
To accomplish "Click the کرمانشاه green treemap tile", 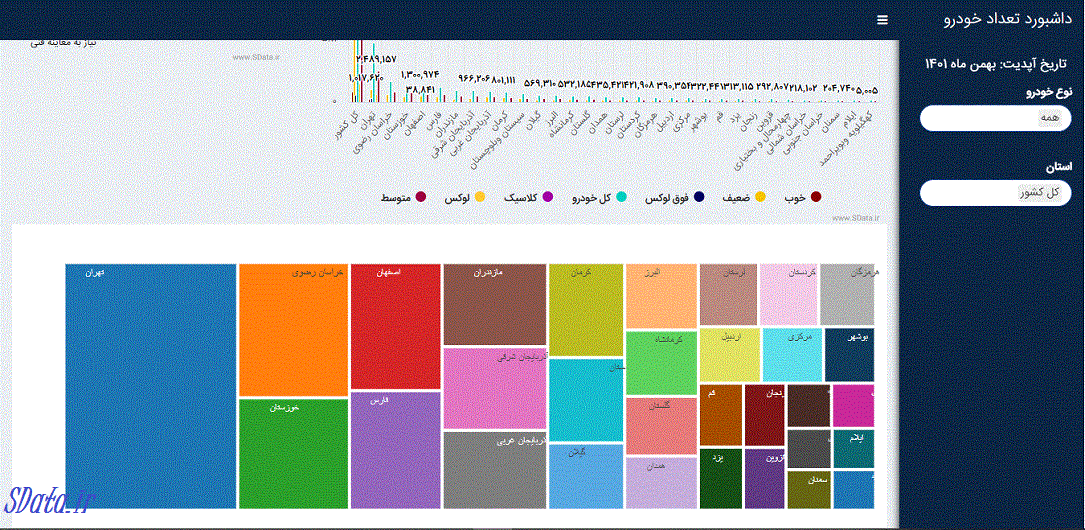I will (x=660, y=362).
